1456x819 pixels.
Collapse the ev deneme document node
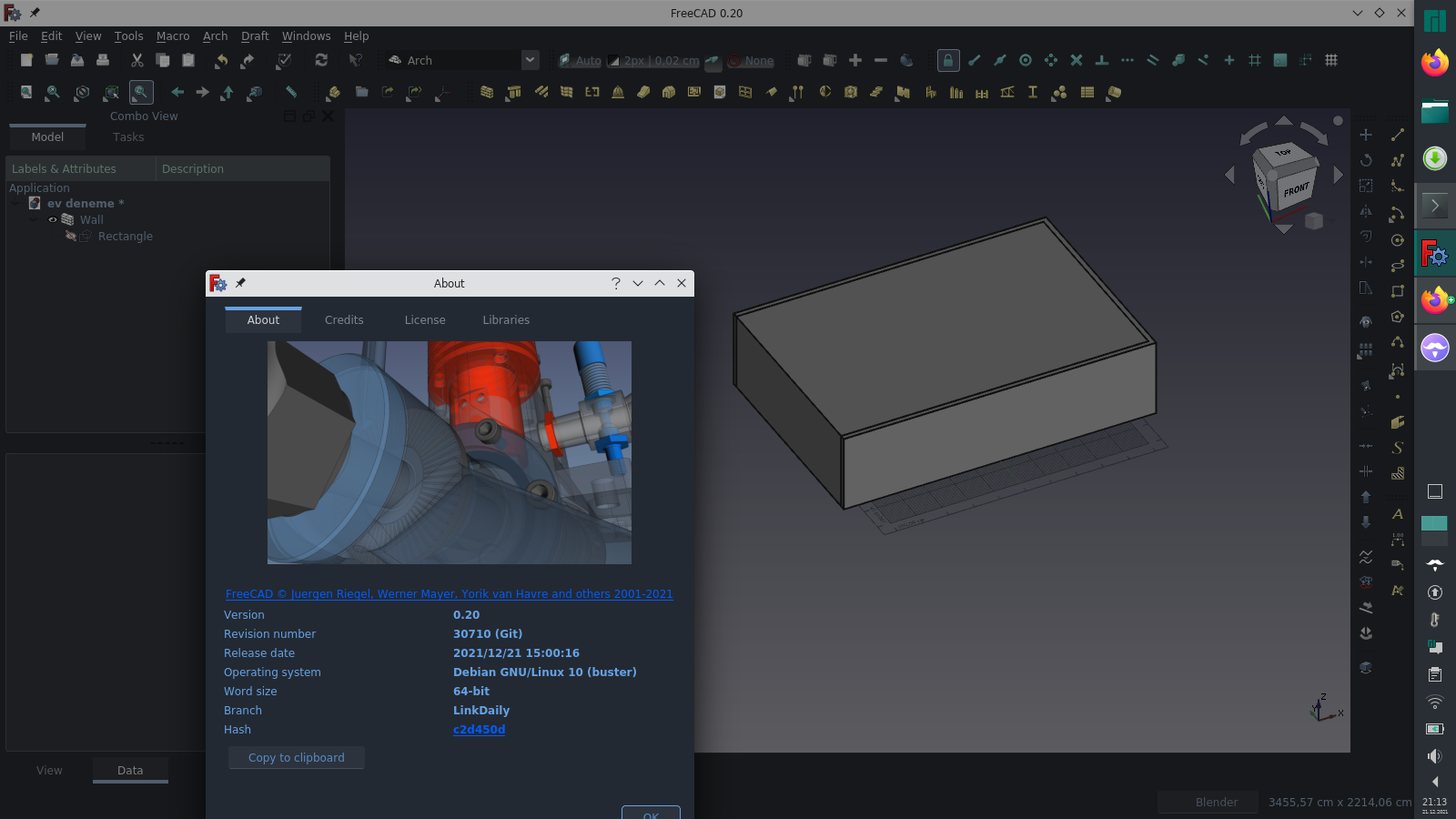[15, 203]
